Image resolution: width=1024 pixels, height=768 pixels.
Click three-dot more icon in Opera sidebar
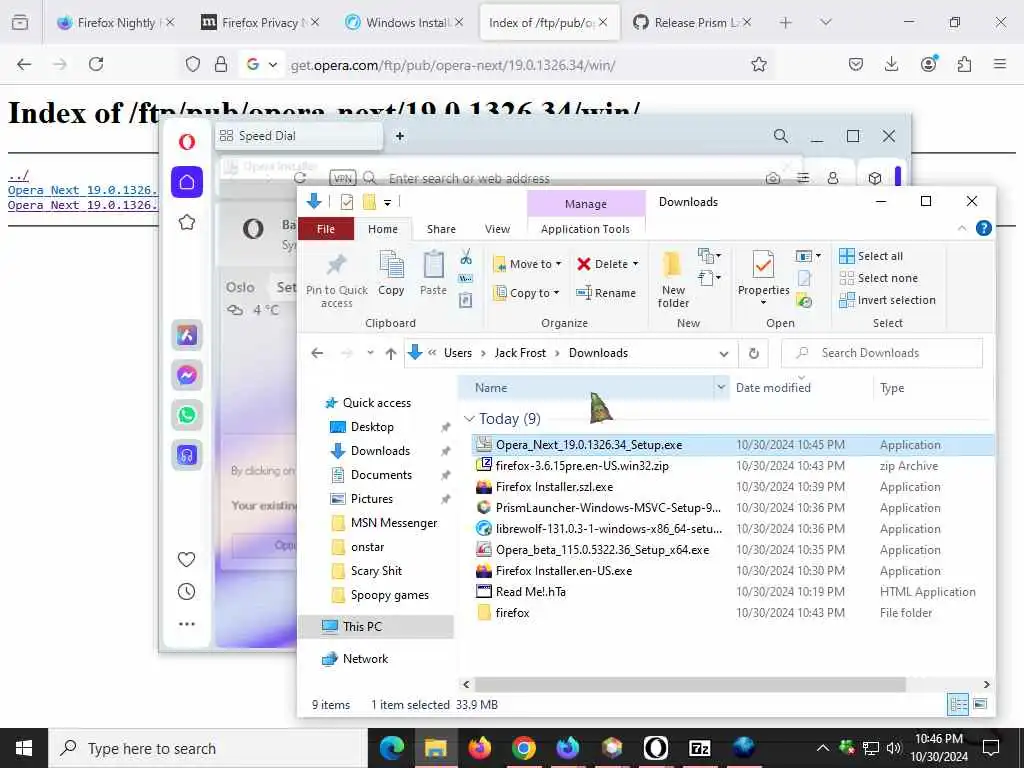coord(187,624)
